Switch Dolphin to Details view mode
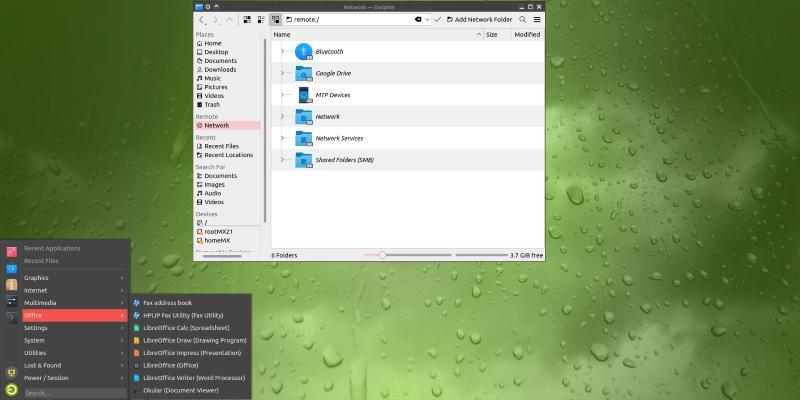The width and height of the screenshot is (800, 400). [x=276, y=19]
